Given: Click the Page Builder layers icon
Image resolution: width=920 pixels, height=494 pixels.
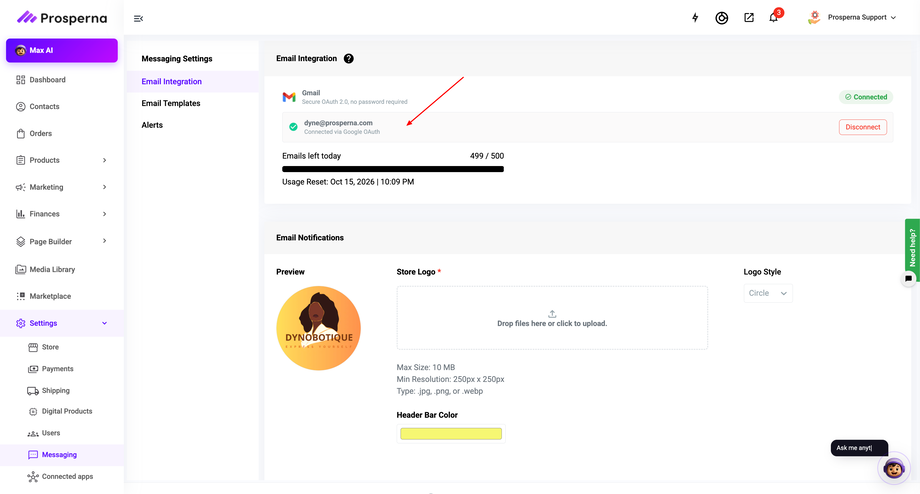Looking at the screenshot, I should 21,241.
